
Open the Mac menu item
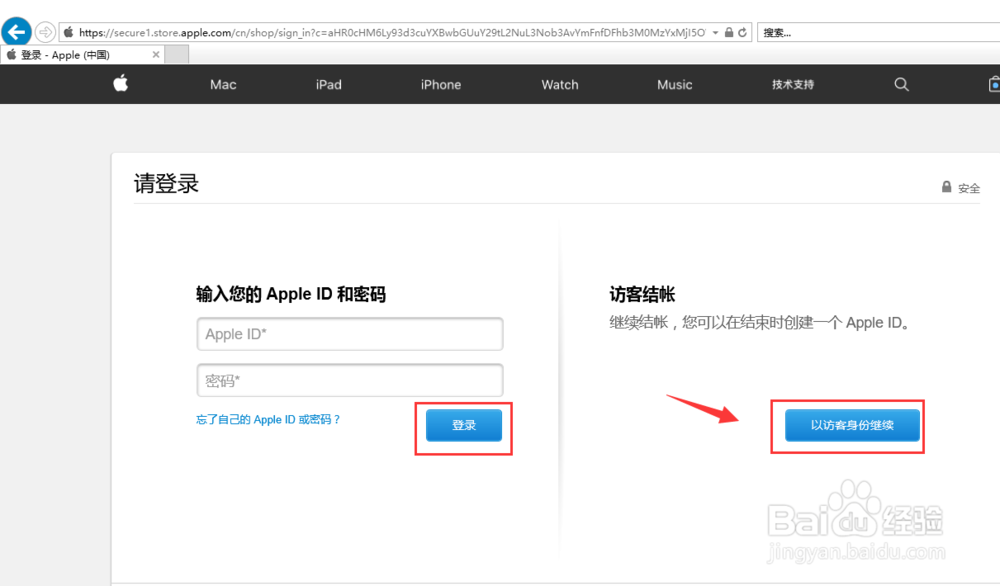tap(223, 85)
